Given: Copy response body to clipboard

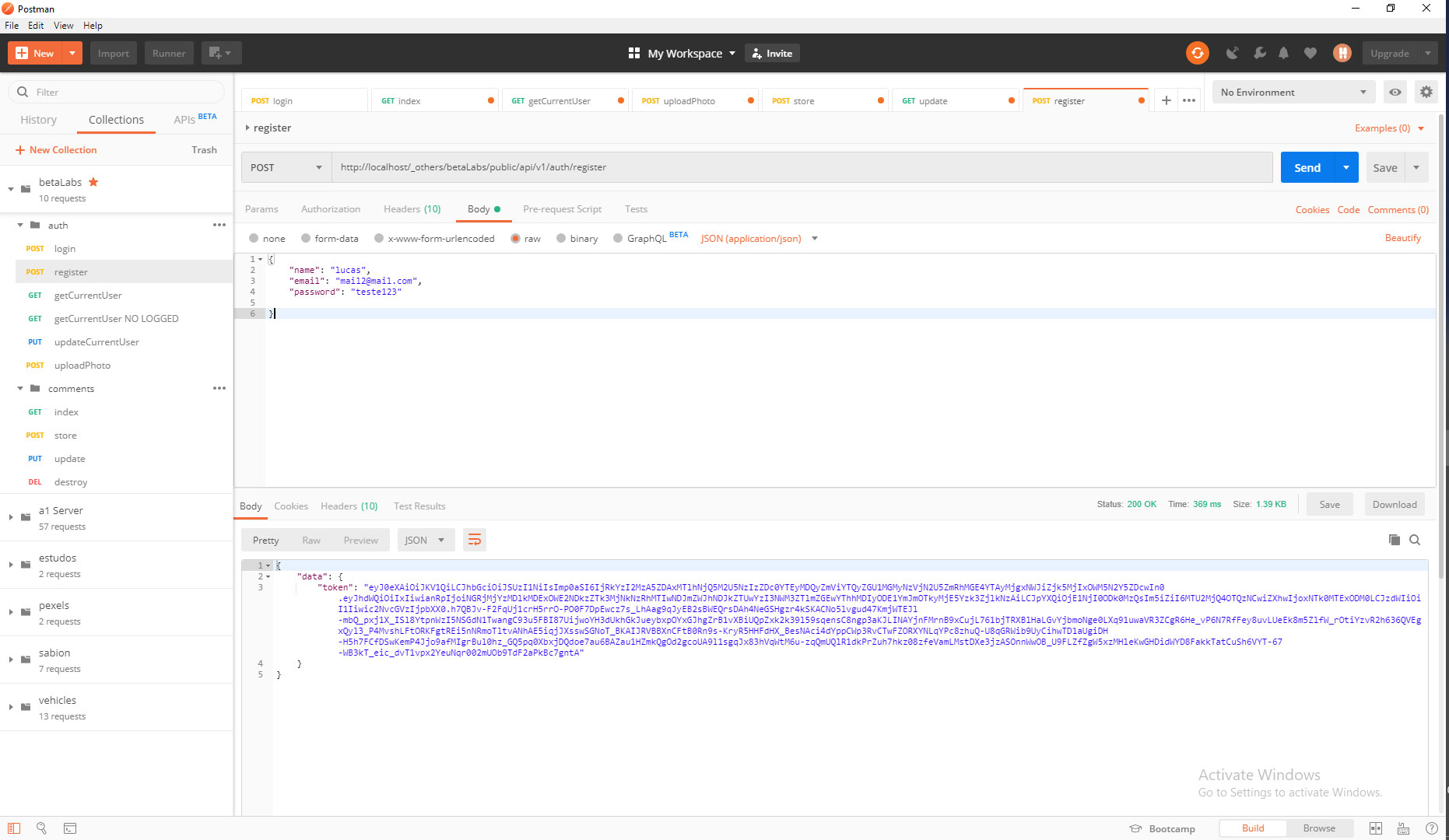Looking at the screenshot, I should (x=1395, y=540).
